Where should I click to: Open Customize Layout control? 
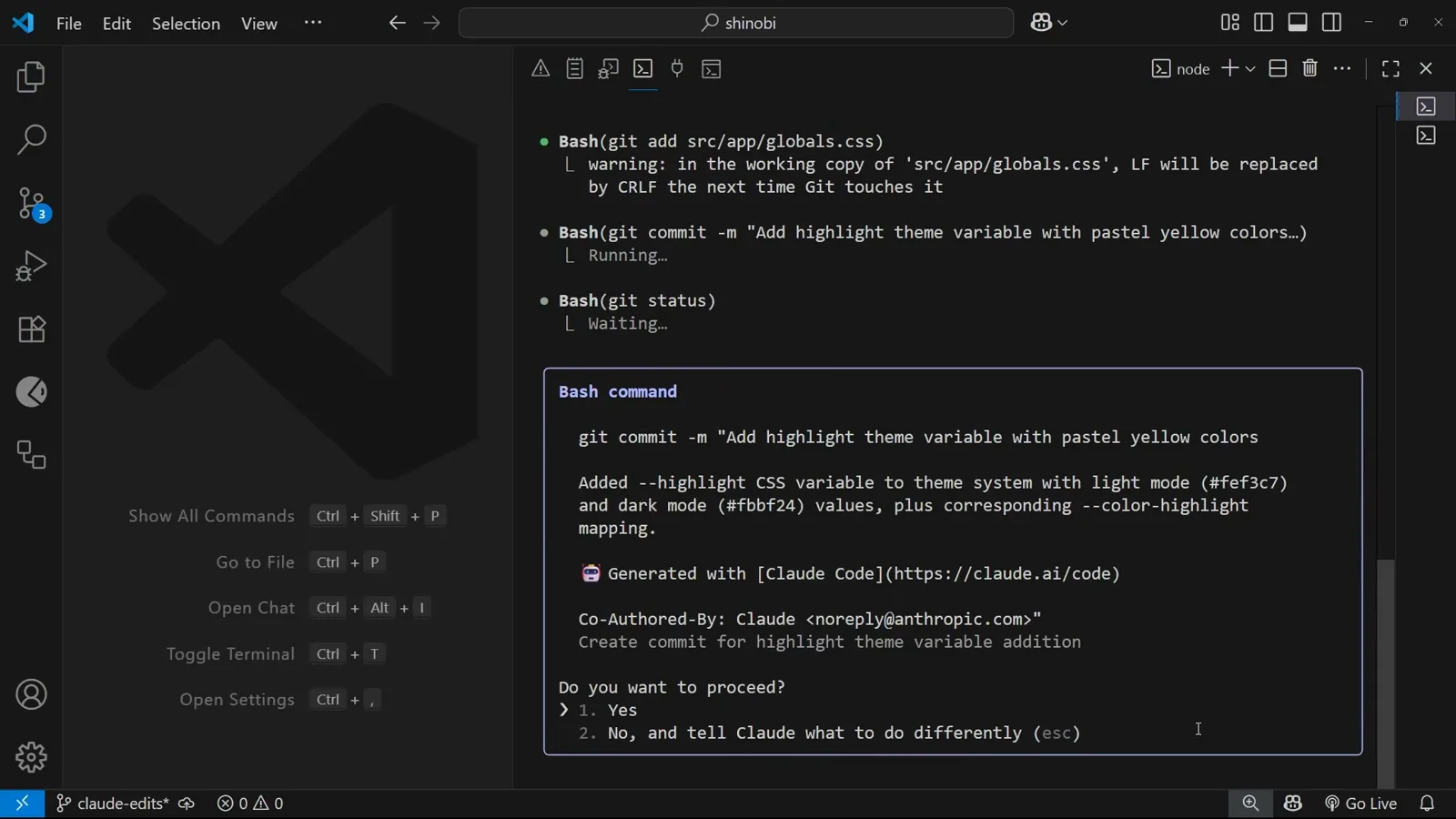[x=1229, y=23]
